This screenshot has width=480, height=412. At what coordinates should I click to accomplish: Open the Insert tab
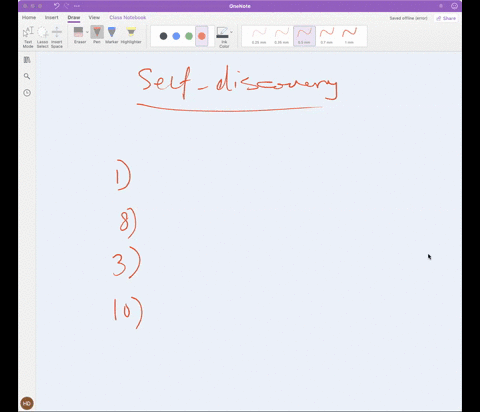tap(51, 17)
